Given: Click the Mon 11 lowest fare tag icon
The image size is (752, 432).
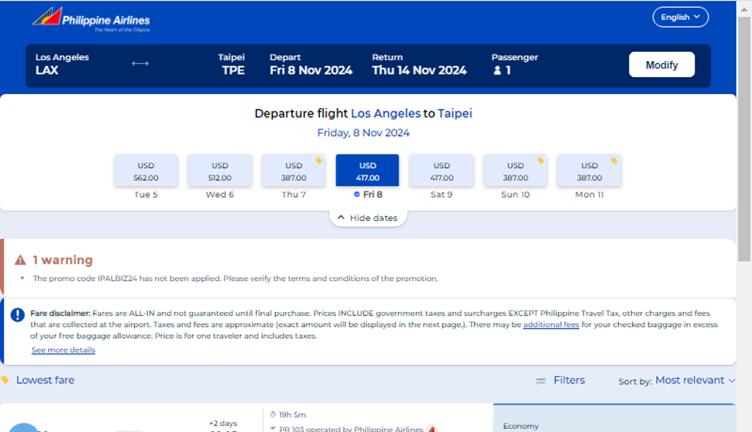Looking at the screenshot, I should [x=614, y=161].
